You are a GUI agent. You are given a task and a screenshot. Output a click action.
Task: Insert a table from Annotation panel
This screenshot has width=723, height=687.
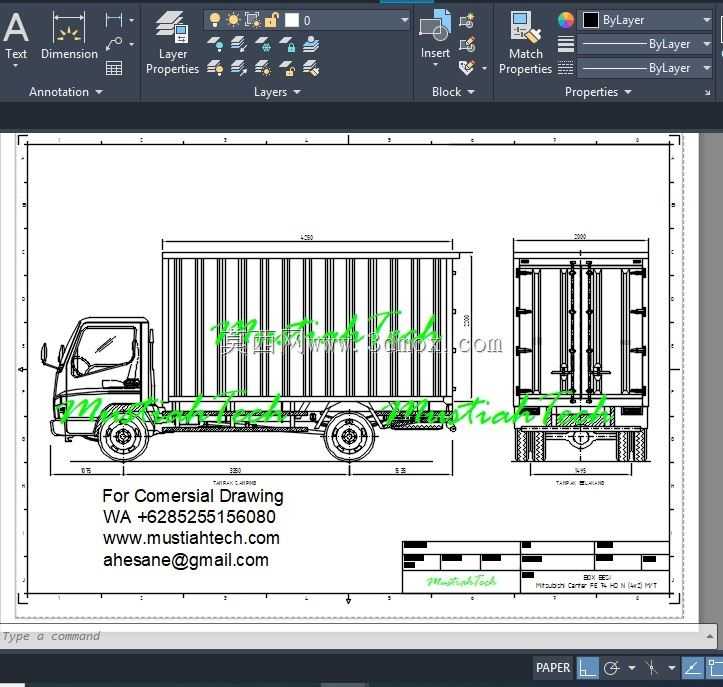[114, 68]
